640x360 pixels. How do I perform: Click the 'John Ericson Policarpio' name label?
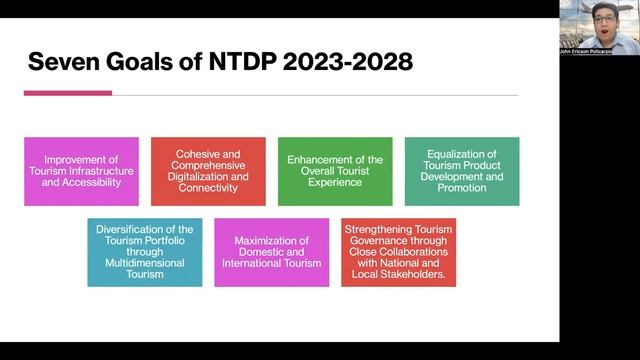click(x=586, y=51)
